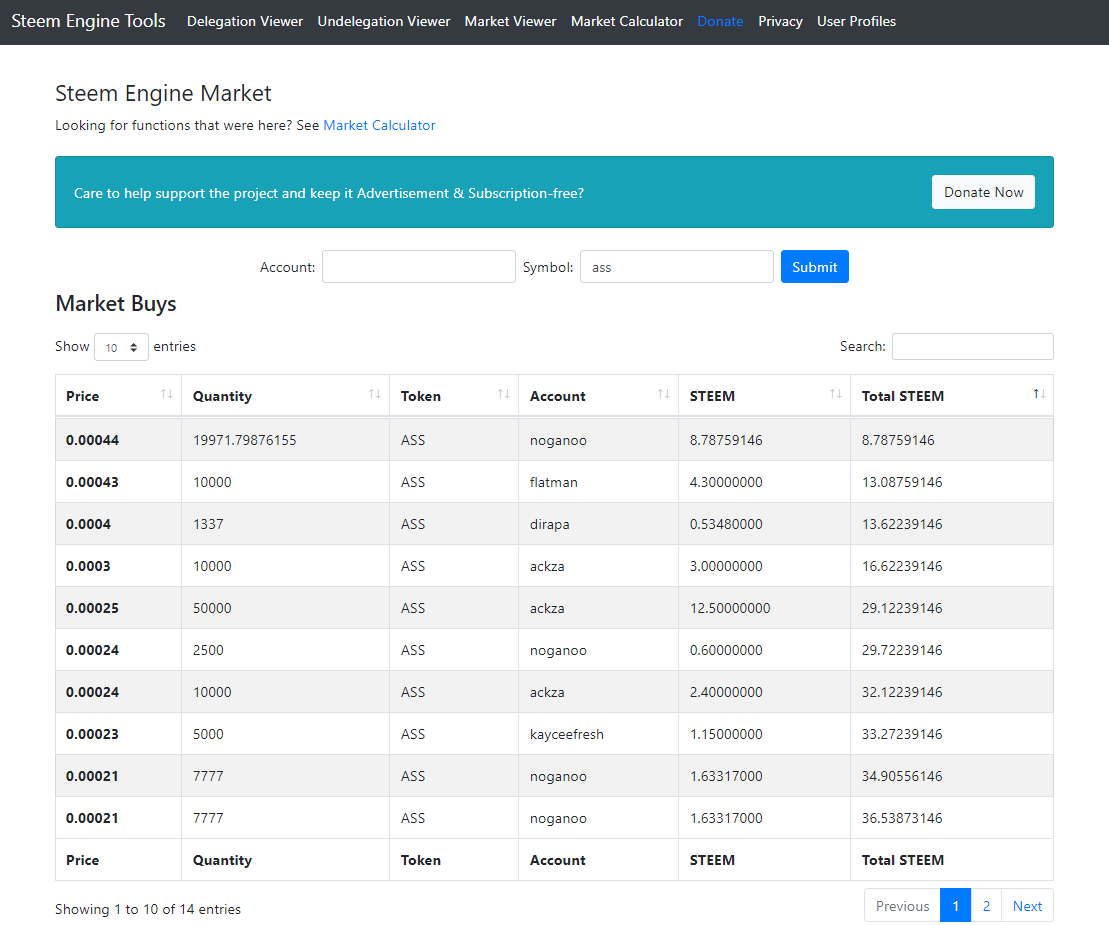1109x925 pixels.
Task: Sort by Total STEEM column icon
Action: click(1039, 394)
